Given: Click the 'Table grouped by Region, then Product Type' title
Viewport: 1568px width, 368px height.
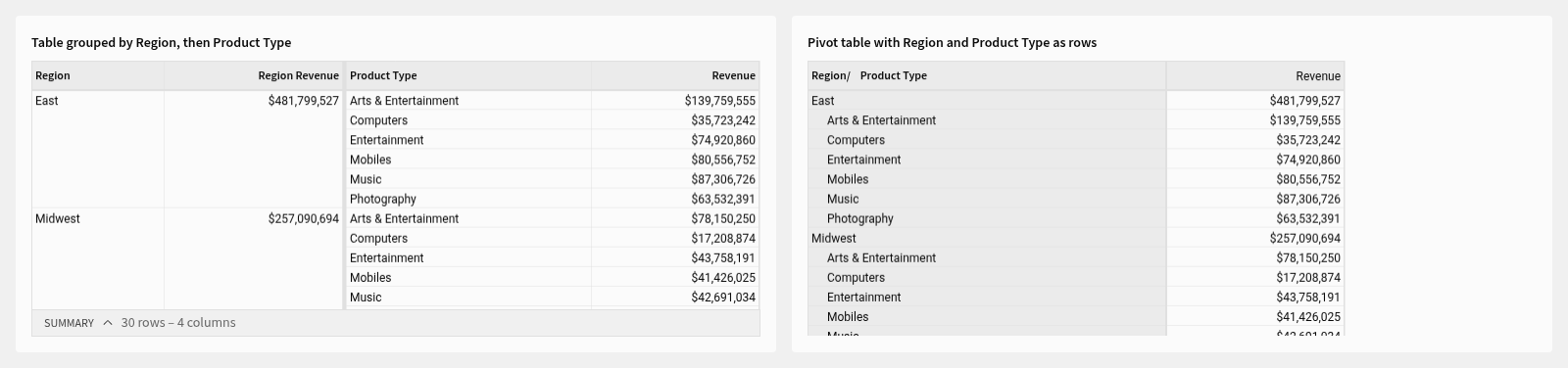Looking at the screenshot, I should 161,42.
